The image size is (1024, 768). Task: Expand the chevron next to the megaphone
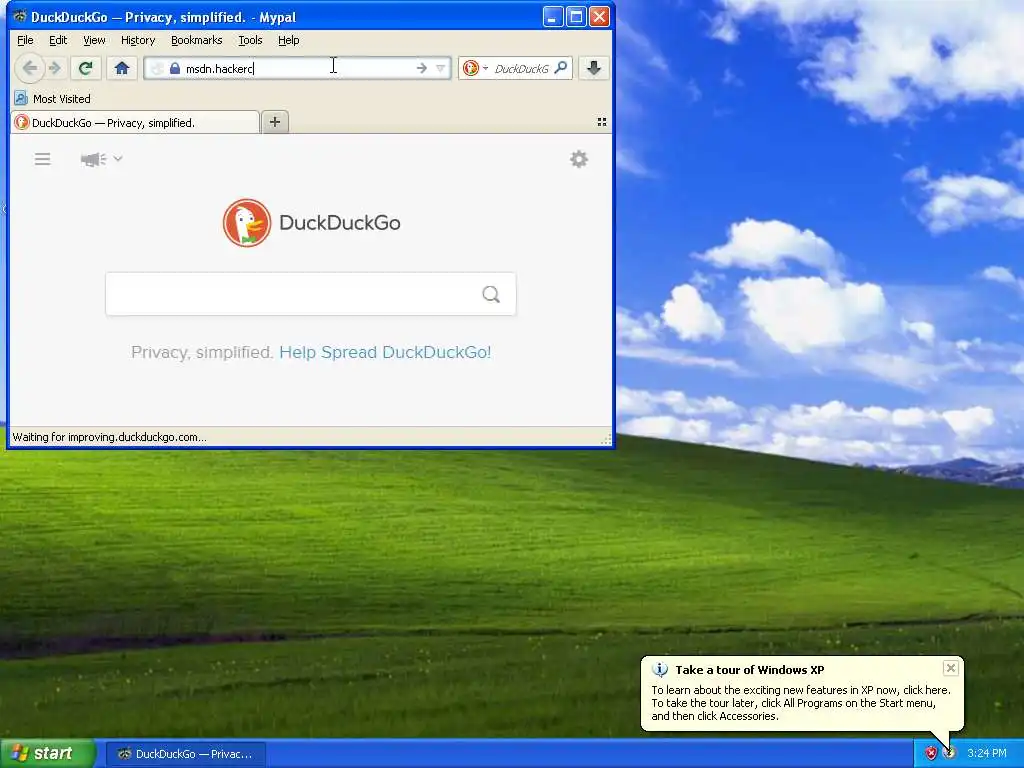point(118,159)
